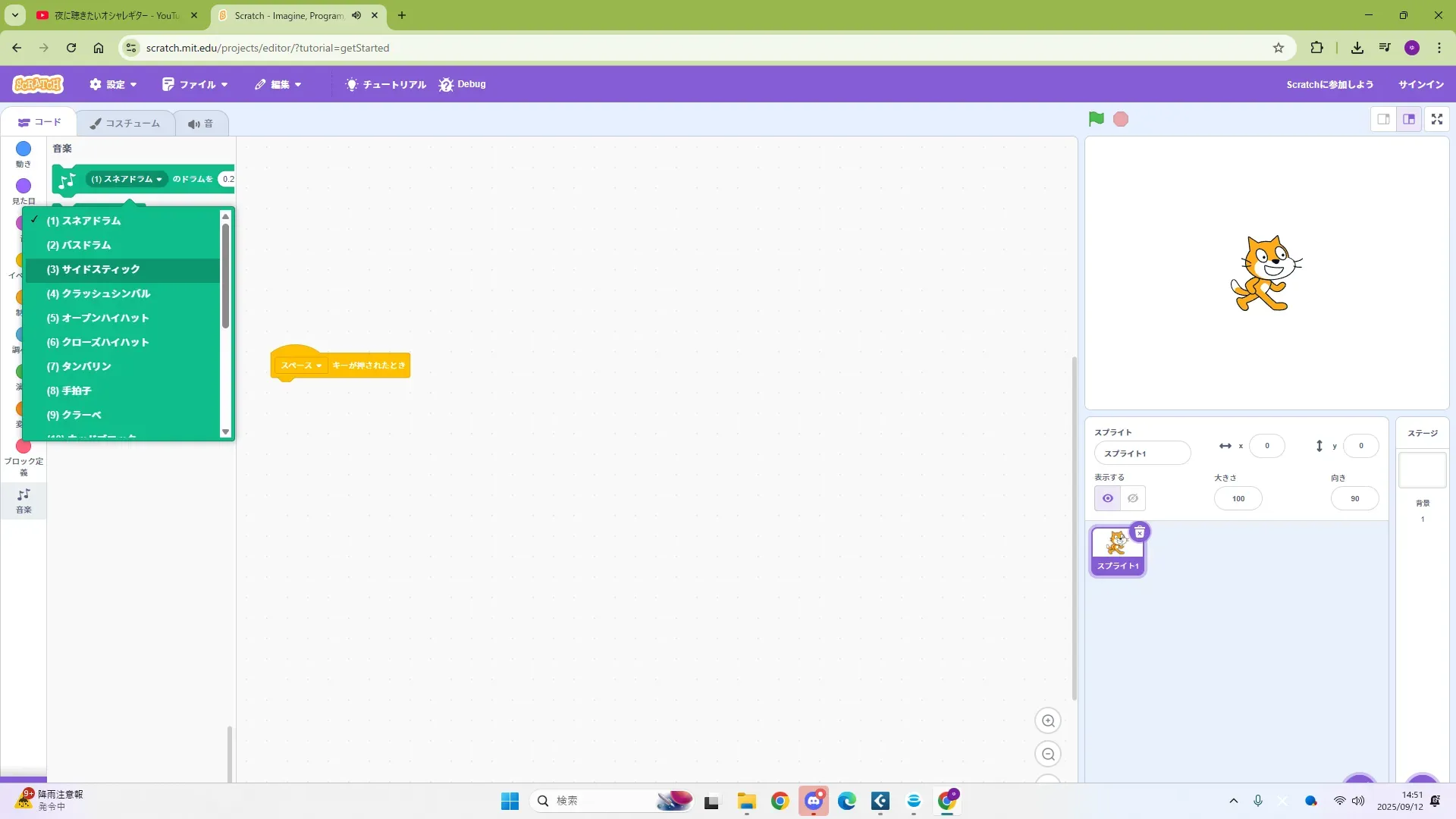Screen dimensions: 1456x819
Task: Open the スペース key dropdown on hat block
Action: pyautogui.click(x=302, y=366)
